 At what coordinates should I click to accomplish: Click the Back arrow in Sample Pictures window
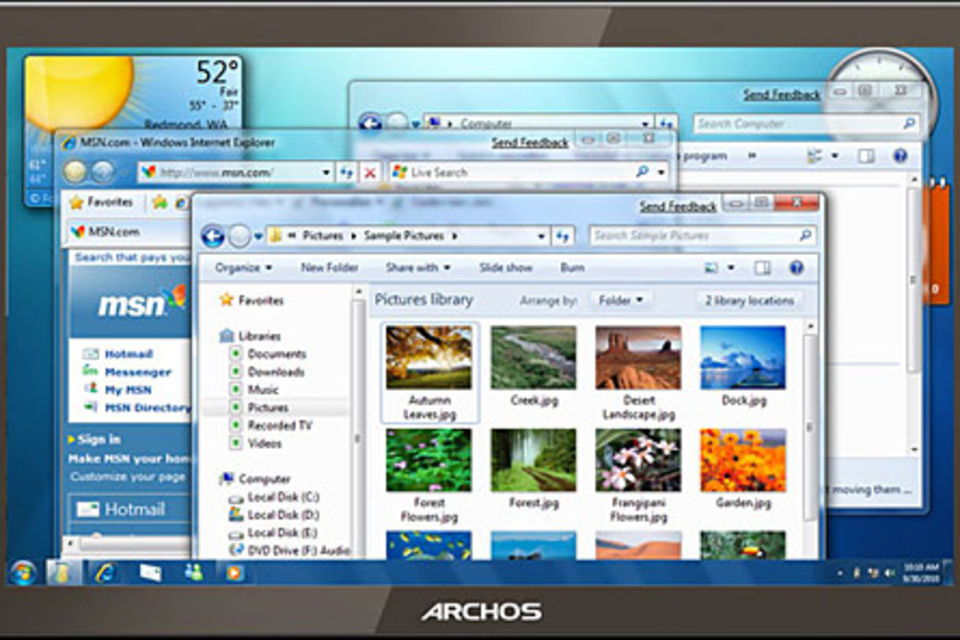[212, 236]
